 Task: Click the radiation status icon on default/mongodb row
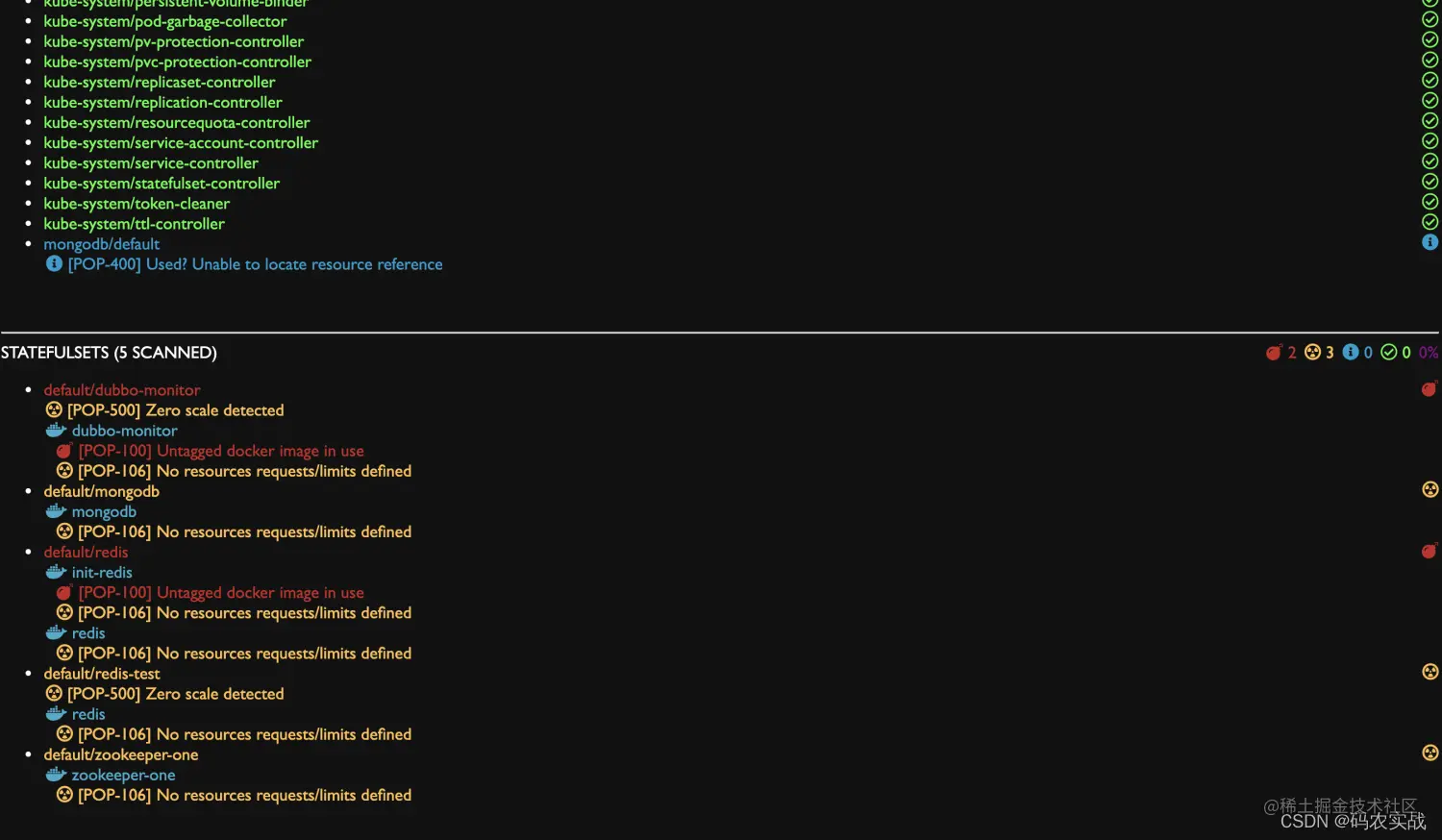[x=1430, y=489]
